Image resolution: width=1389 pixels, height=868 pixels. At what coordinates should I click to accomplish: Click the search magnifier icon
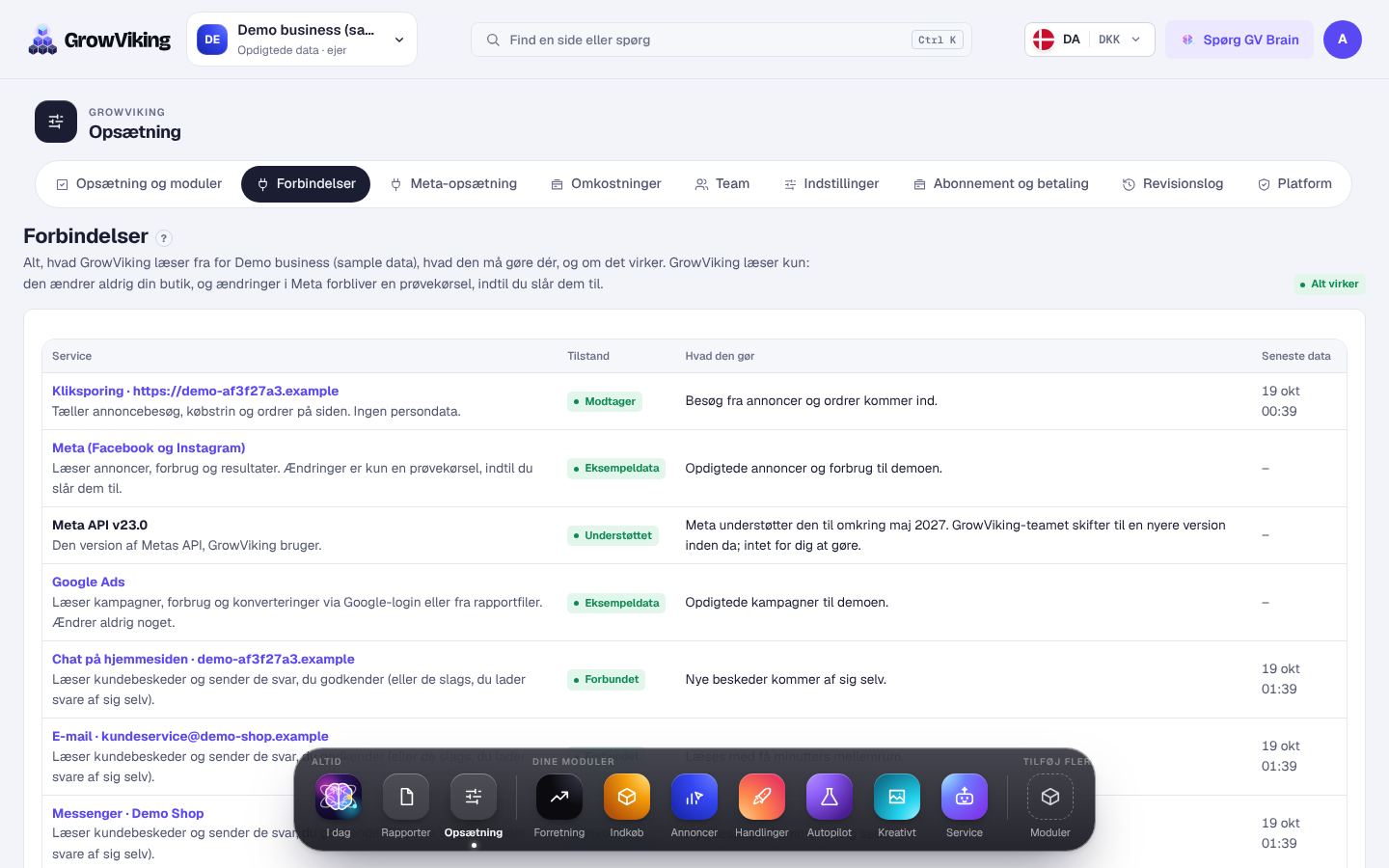coord(493,40)
